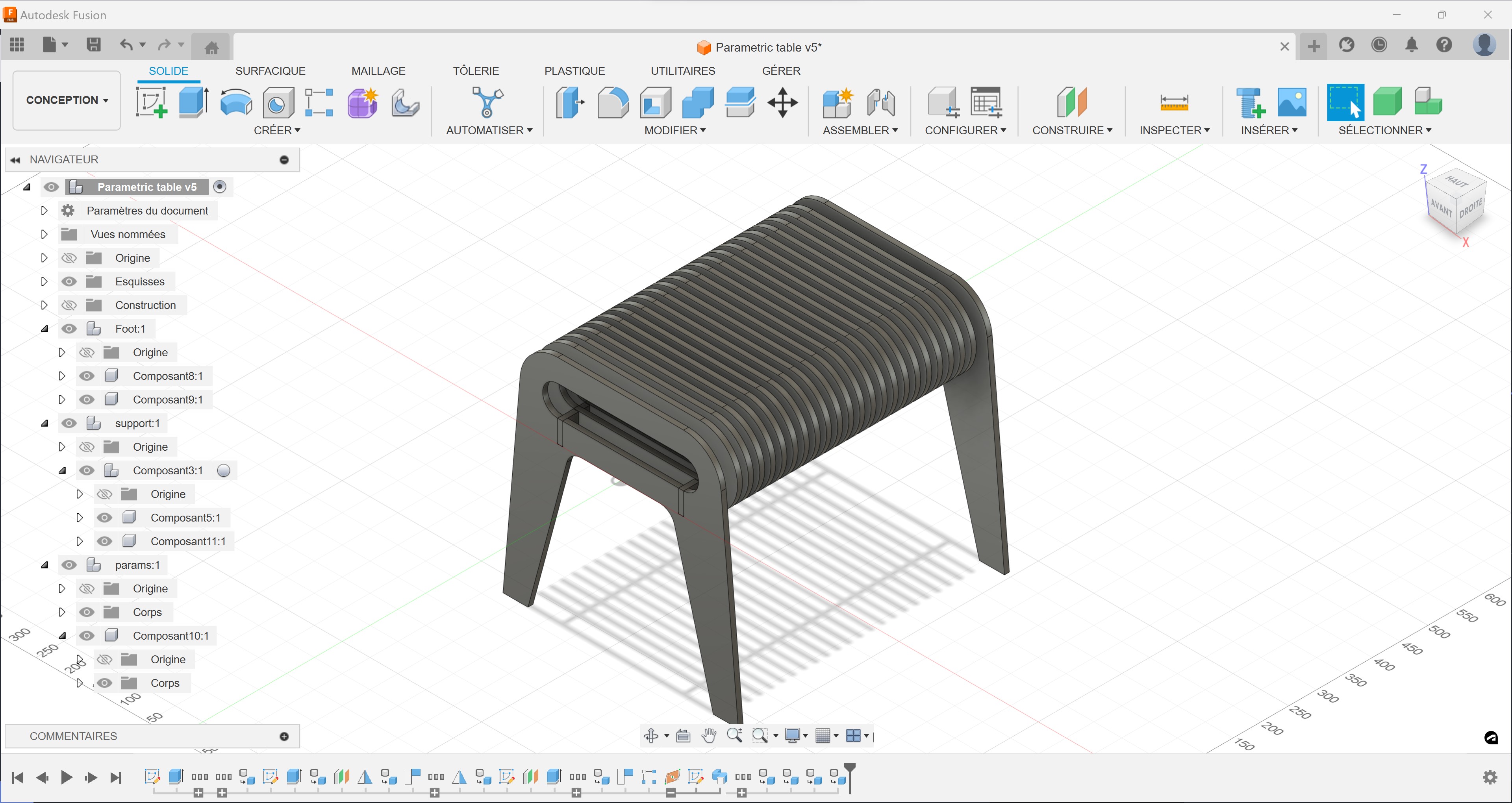Collapse the Composant3:1 tree node
This screenshot has height=803, width=1512.
[62, 470]
